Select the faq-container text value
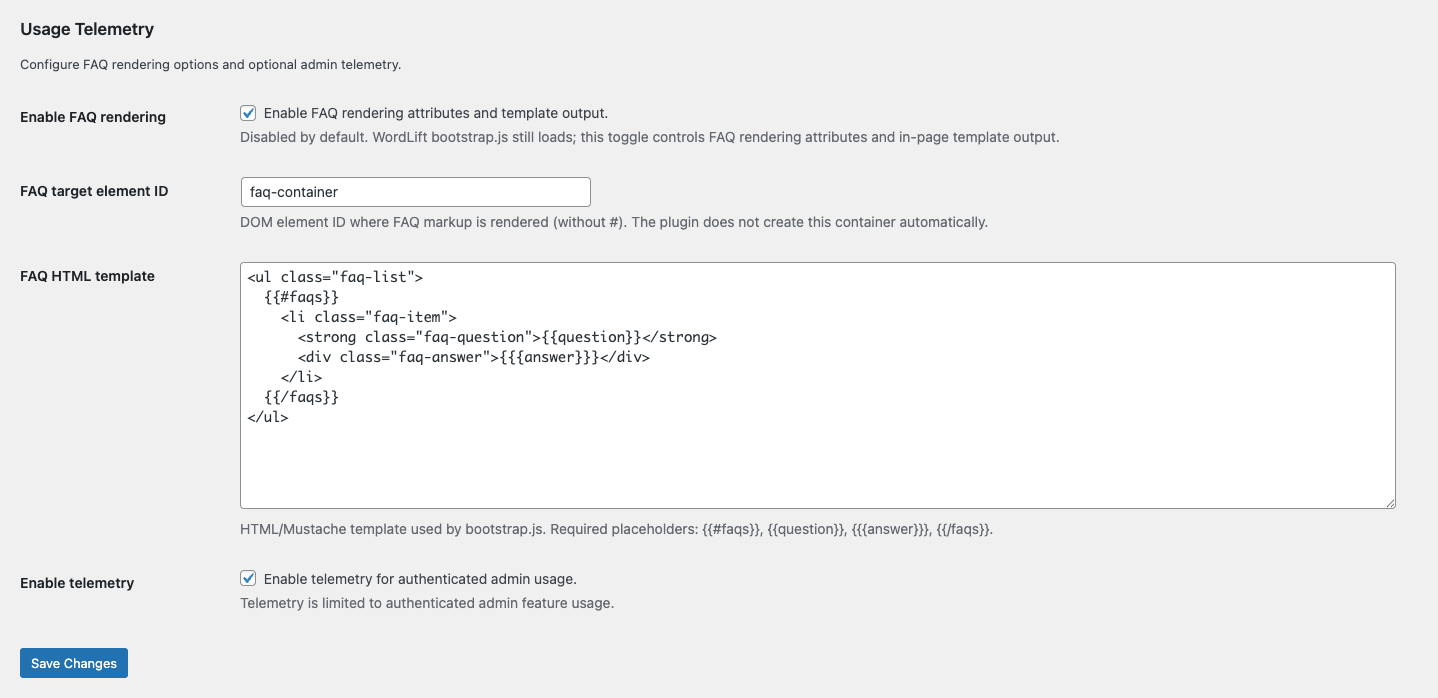Image resolution: width=1438 pixels, height=698 pixels. [297, 191]
